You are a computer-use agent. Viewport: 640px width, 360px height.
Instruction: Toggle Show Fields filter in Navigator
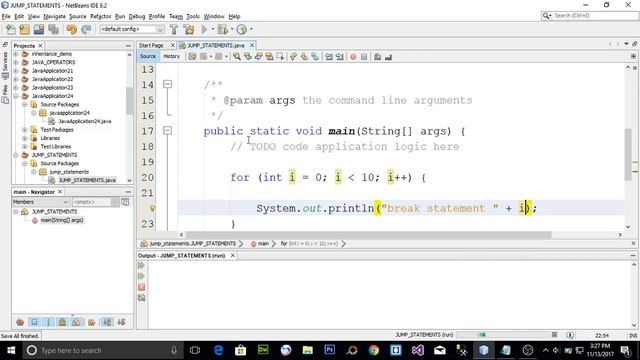coord(34,322)
